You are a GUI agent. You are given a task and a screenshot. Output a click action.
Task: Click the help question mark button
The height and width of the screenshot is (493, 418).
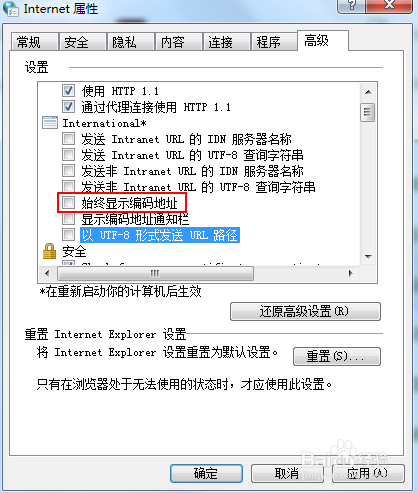pyautogui.click(x=352, y=6)
